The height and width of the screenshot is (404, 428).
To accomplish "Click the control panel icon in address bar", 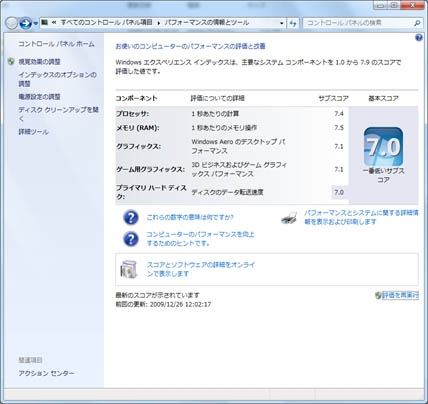I will 45,22.
